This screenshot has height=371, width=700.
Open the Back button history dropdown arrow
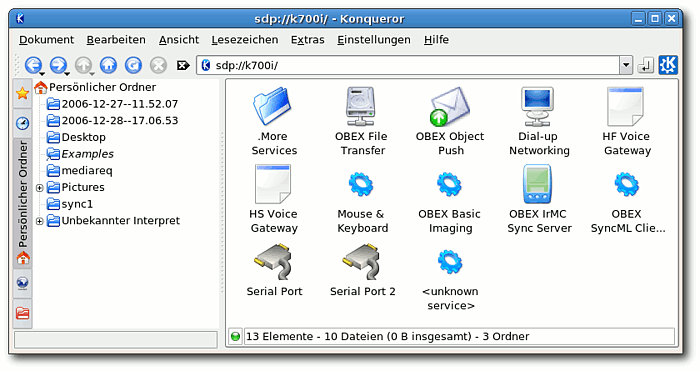[x=42, y=74]
